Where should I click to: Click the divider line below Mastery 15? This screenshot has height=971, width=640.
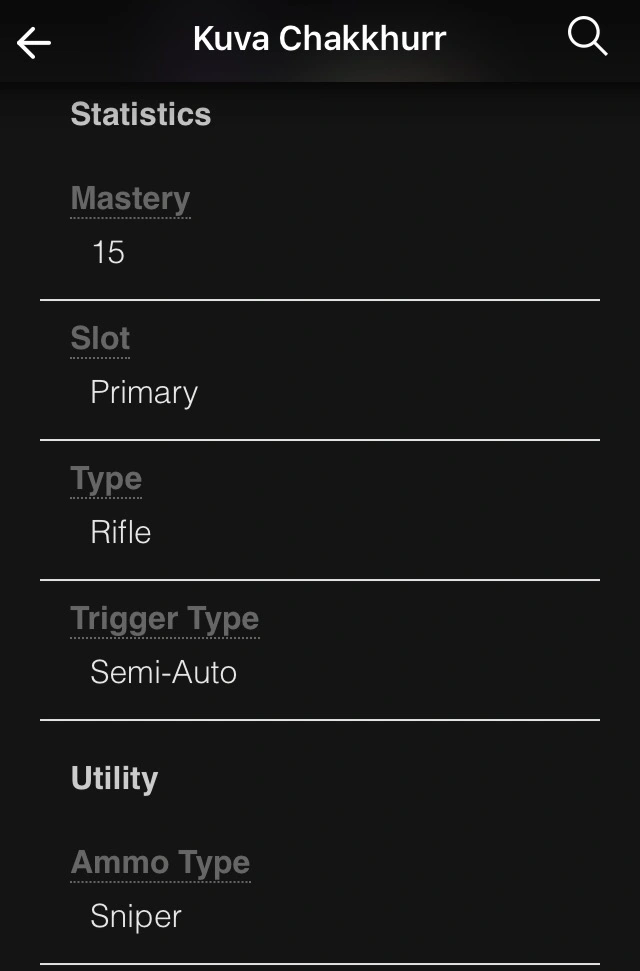point(320,300)
